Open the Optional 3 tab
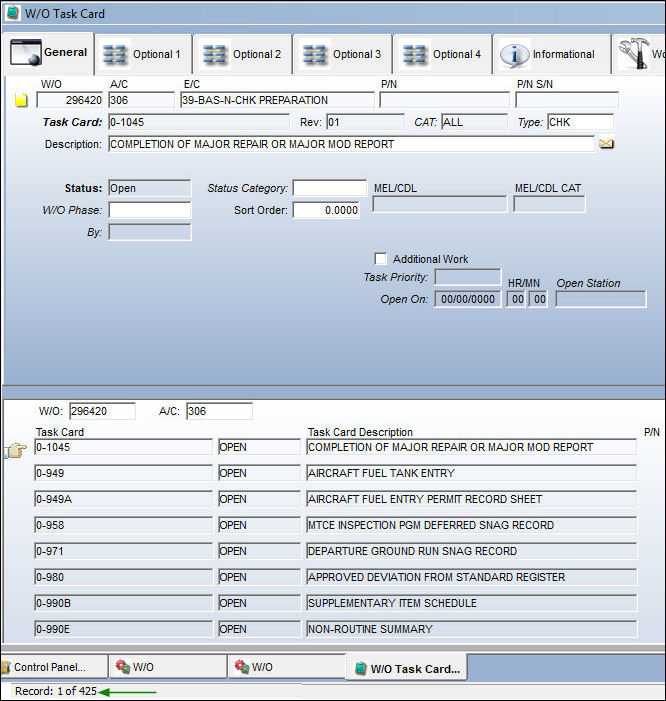 click(343, 55)
